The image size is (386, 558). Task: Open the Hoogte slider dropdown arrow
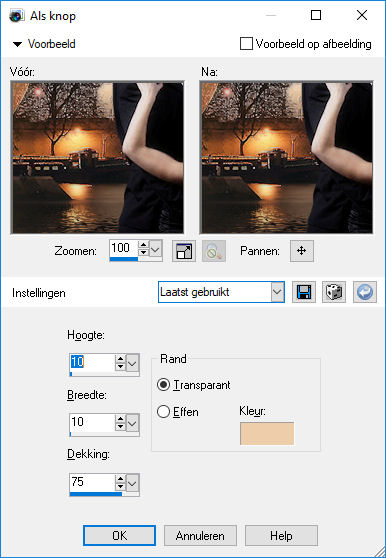pyautogui.click(x=132, y=363)
